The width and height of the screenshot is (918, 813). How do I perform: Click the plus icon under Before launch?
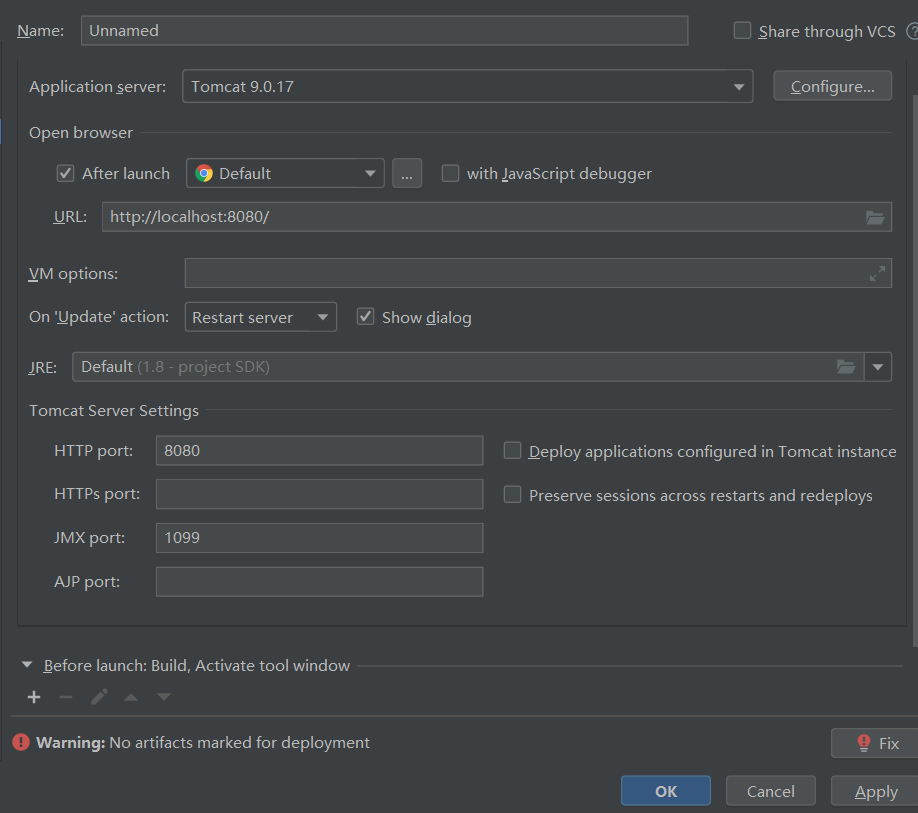34,697
